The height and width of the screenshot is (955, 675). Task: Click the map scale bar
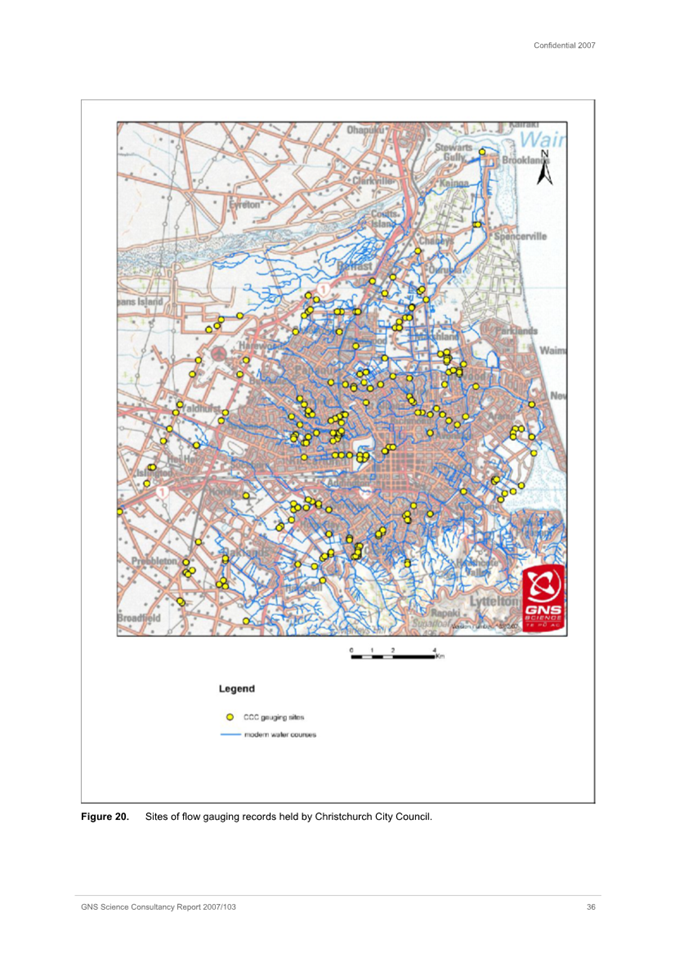pyautogui.click(x=398, y=655)
